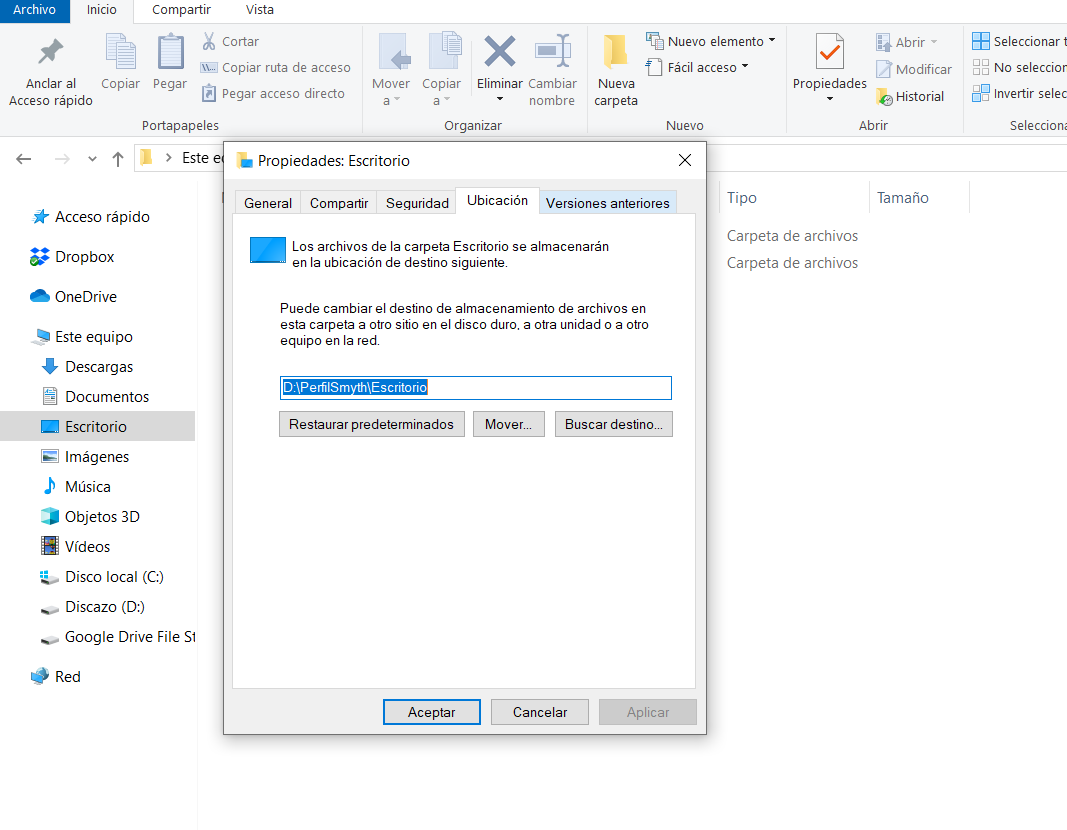Switch to the Seguridad tab
Screen dimensions: 1067x830
(x=417, y=203)
